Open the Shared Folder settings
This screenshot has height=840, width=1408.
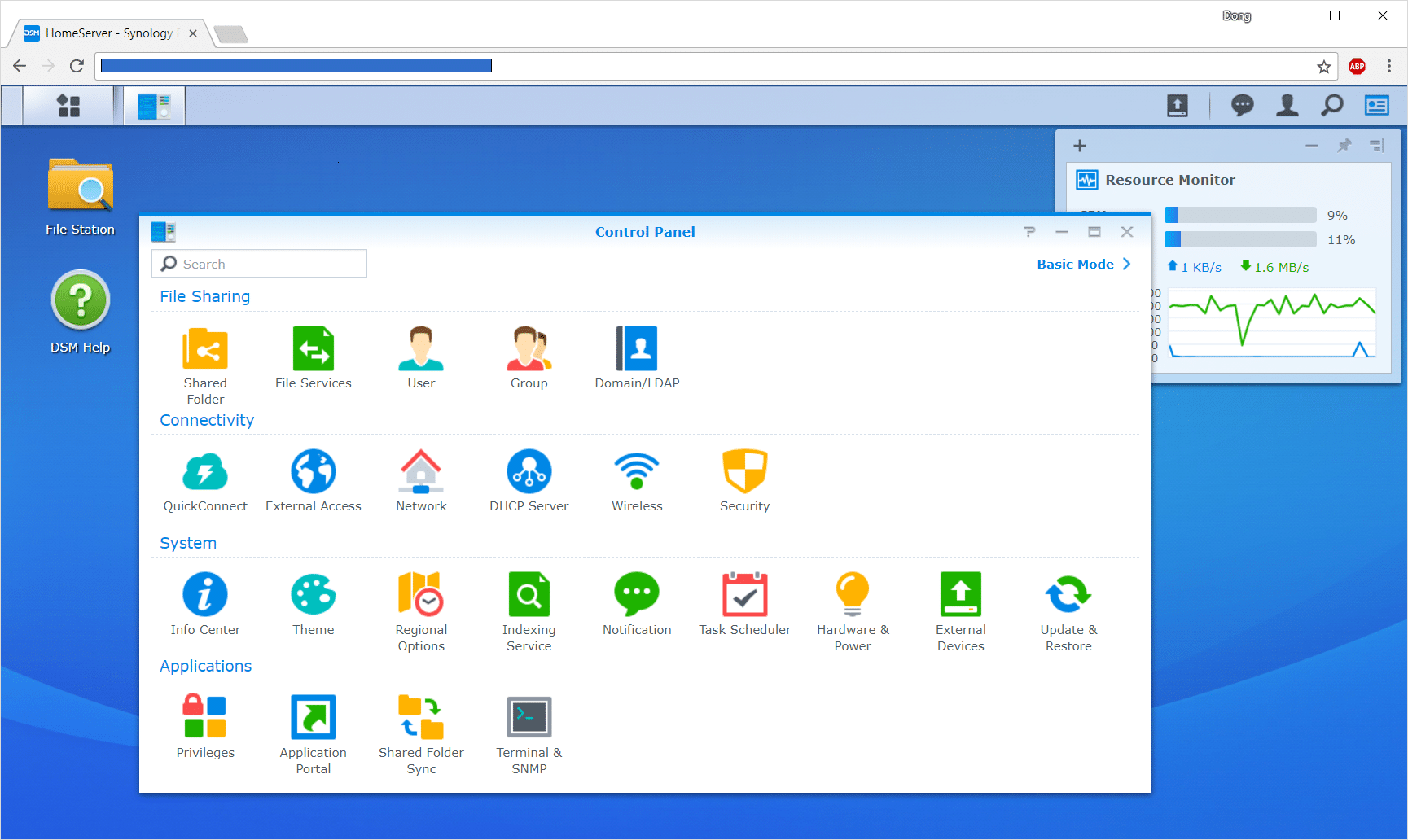coord(205,365)
